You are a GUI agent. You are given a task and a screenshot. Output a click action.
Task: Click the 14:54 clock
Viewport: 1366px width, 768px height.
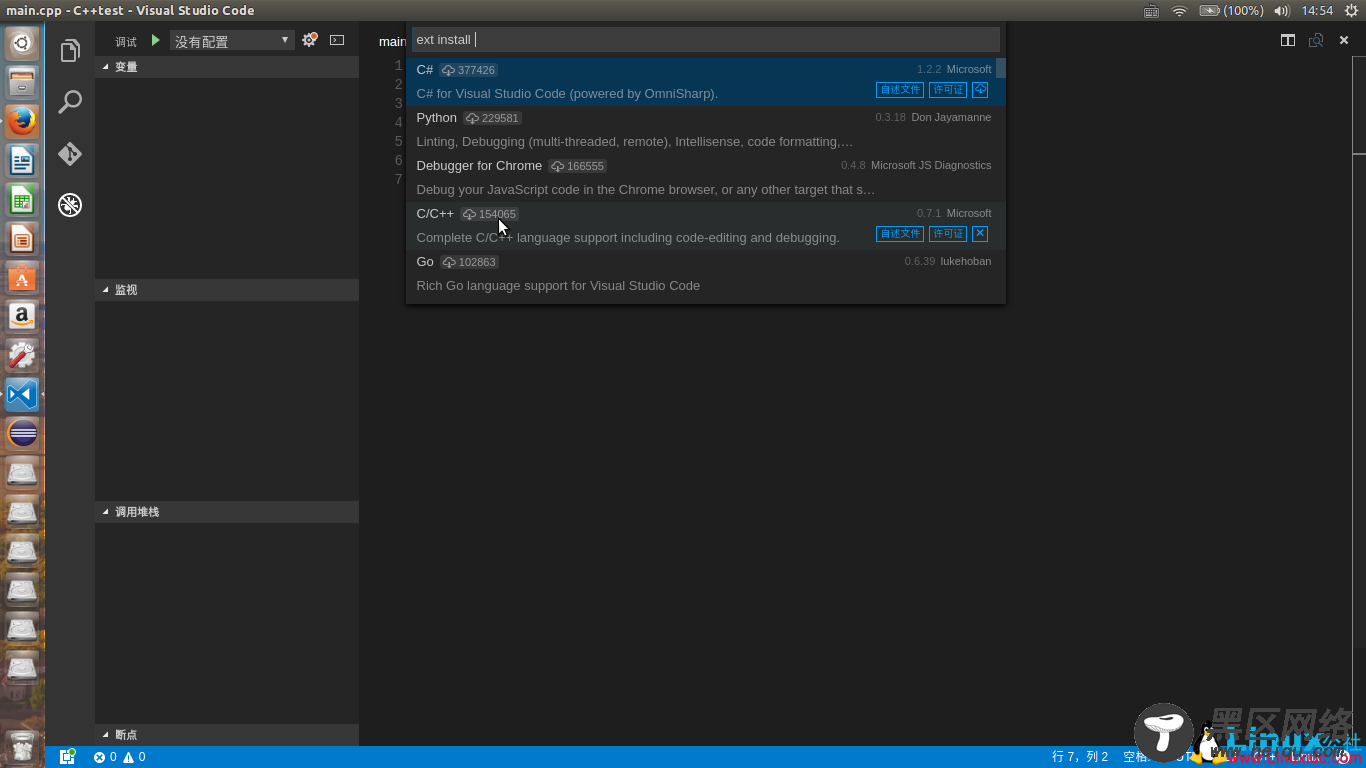coord(1317,11)
